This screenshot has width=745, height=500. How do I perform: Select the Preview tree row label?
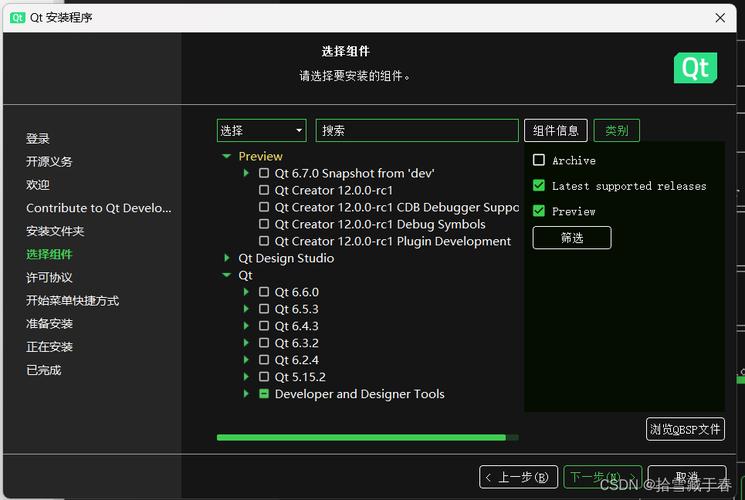click(x=260, y=156)
